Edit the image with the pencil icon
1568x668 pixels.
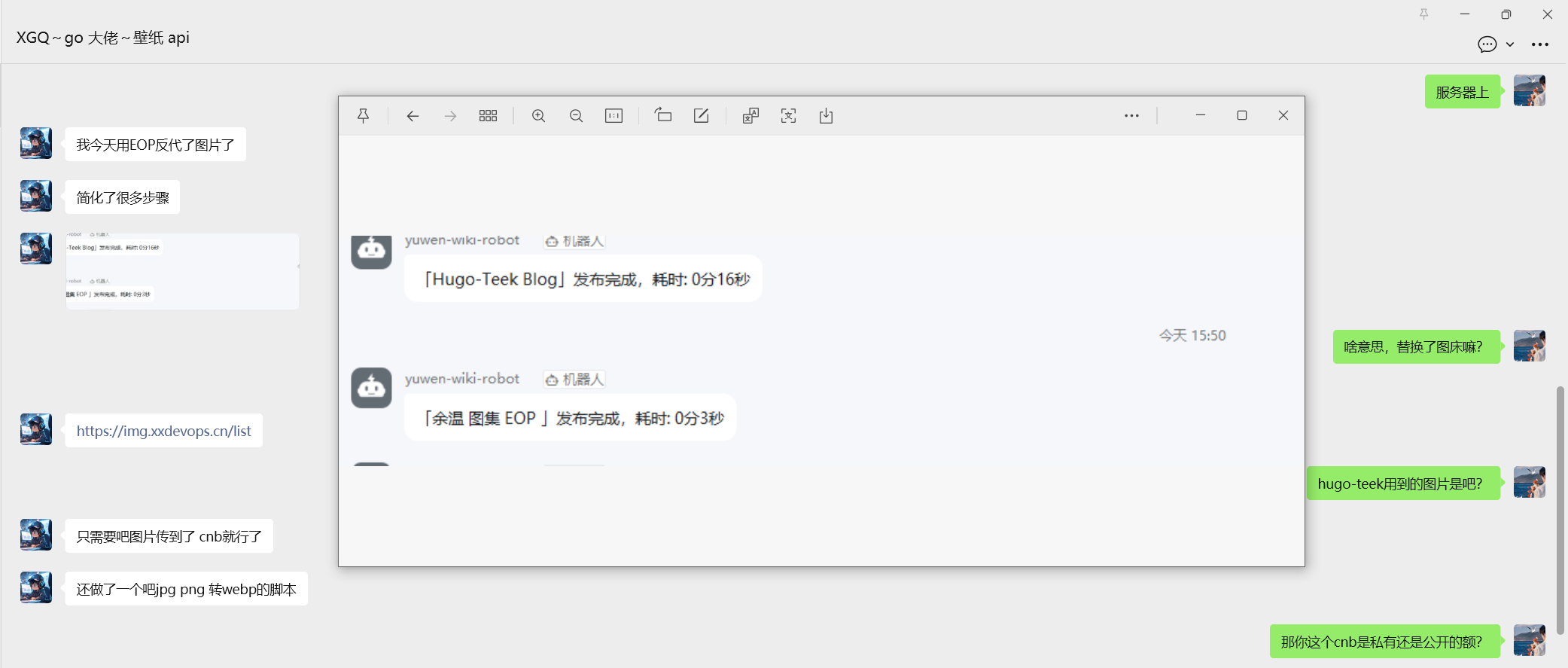click(701, 115)
